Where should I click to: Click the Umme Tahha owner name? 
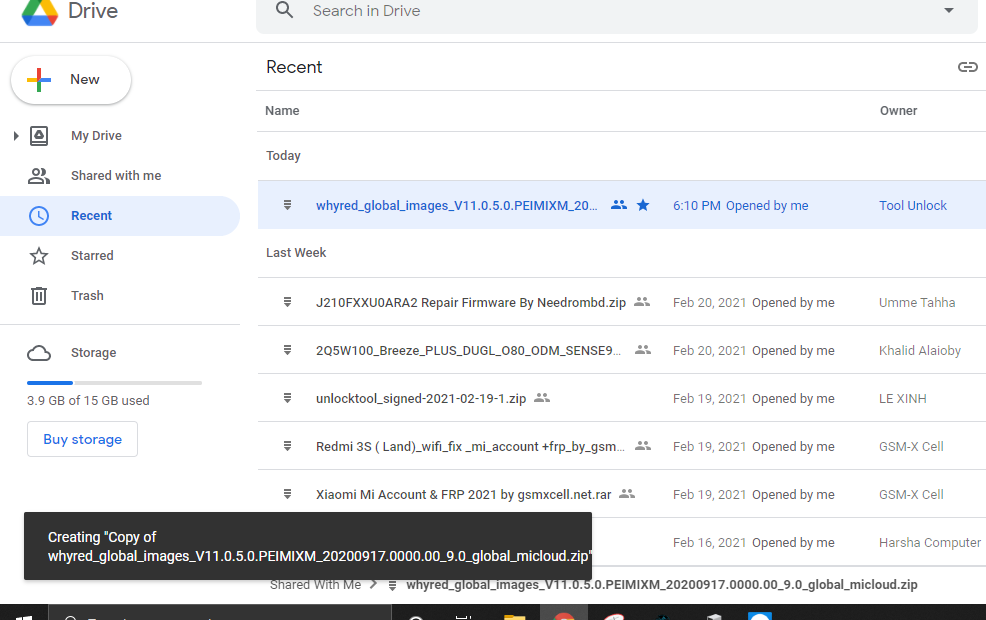(x=917, y=302)
